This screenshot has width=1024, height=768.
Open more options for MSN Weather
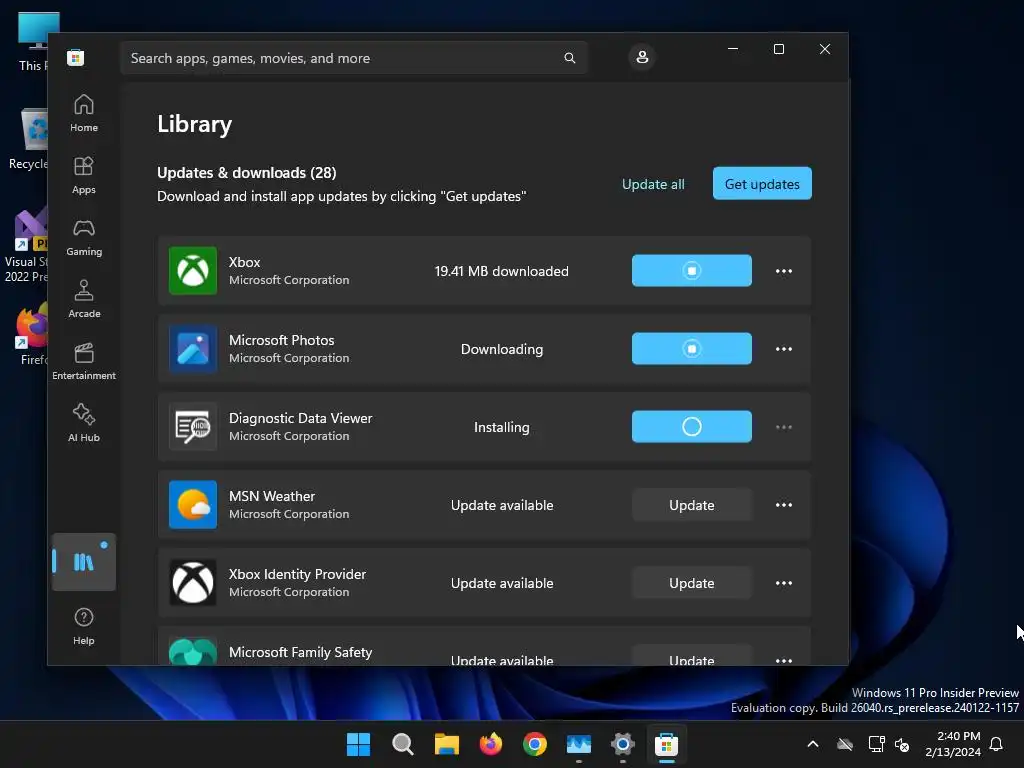tap(784, 505)
